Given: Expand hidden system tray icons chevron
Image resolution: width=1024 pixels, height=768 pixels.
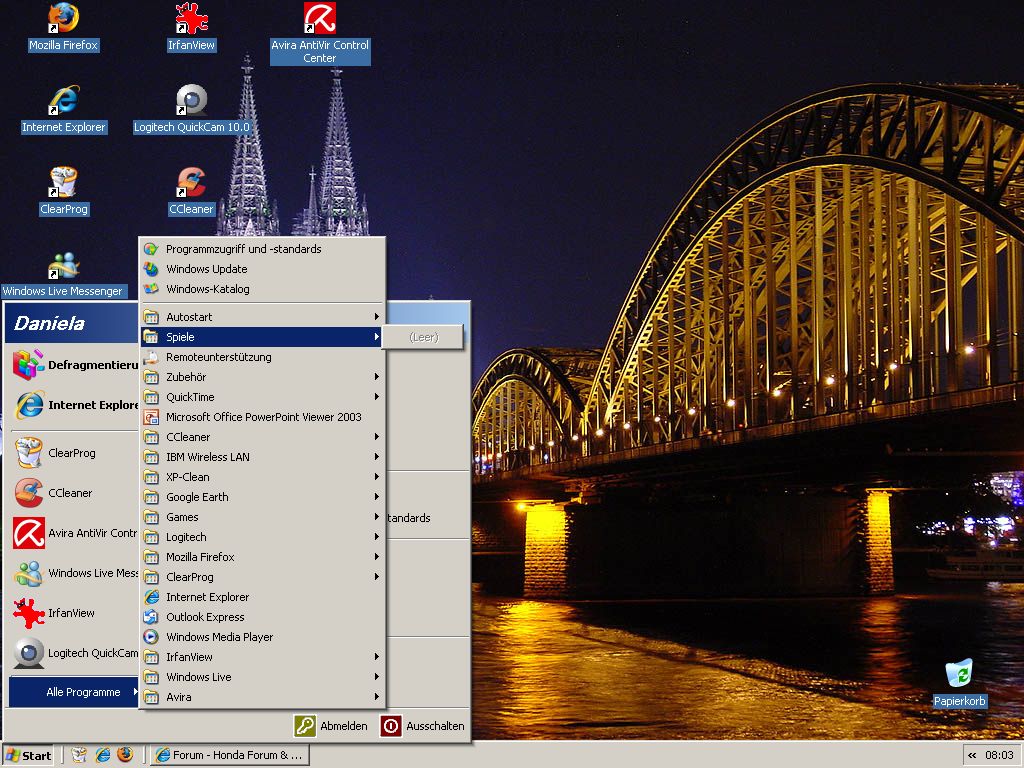Looking at the screenshot, I should [972, 755].
